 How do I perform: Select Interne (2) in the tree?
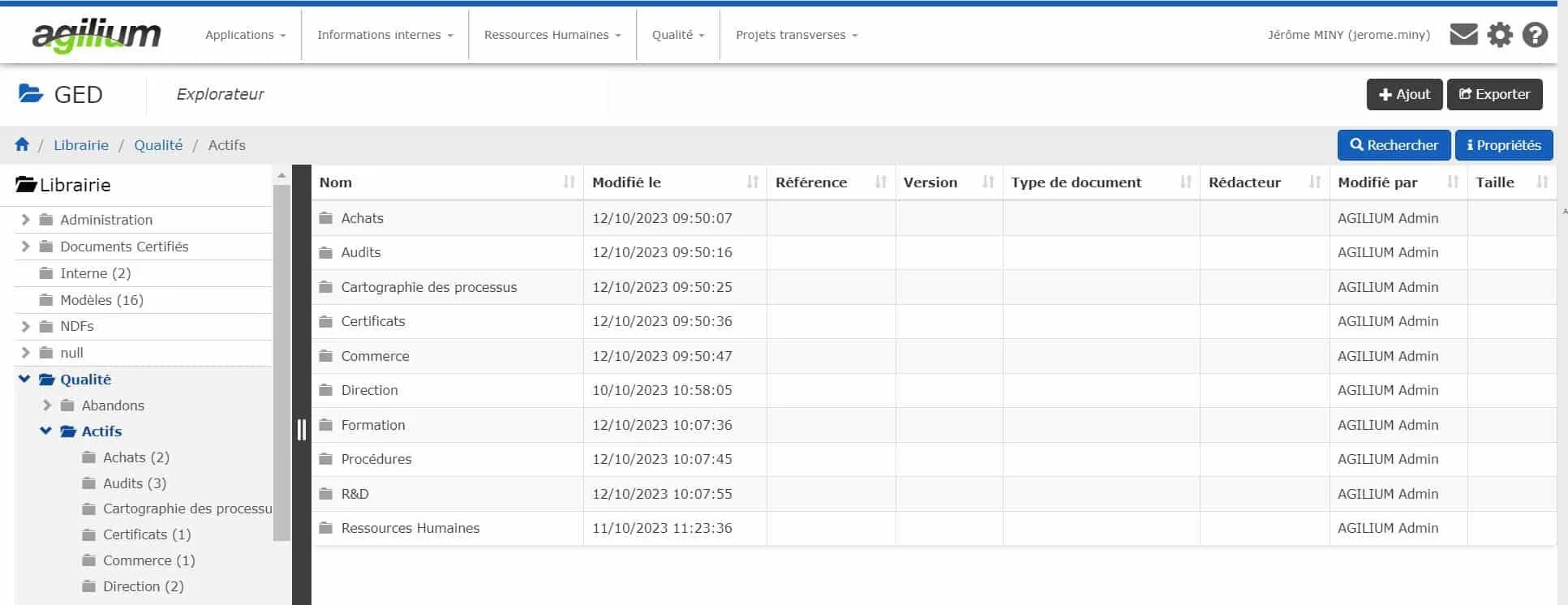click(x=96, y=273)
